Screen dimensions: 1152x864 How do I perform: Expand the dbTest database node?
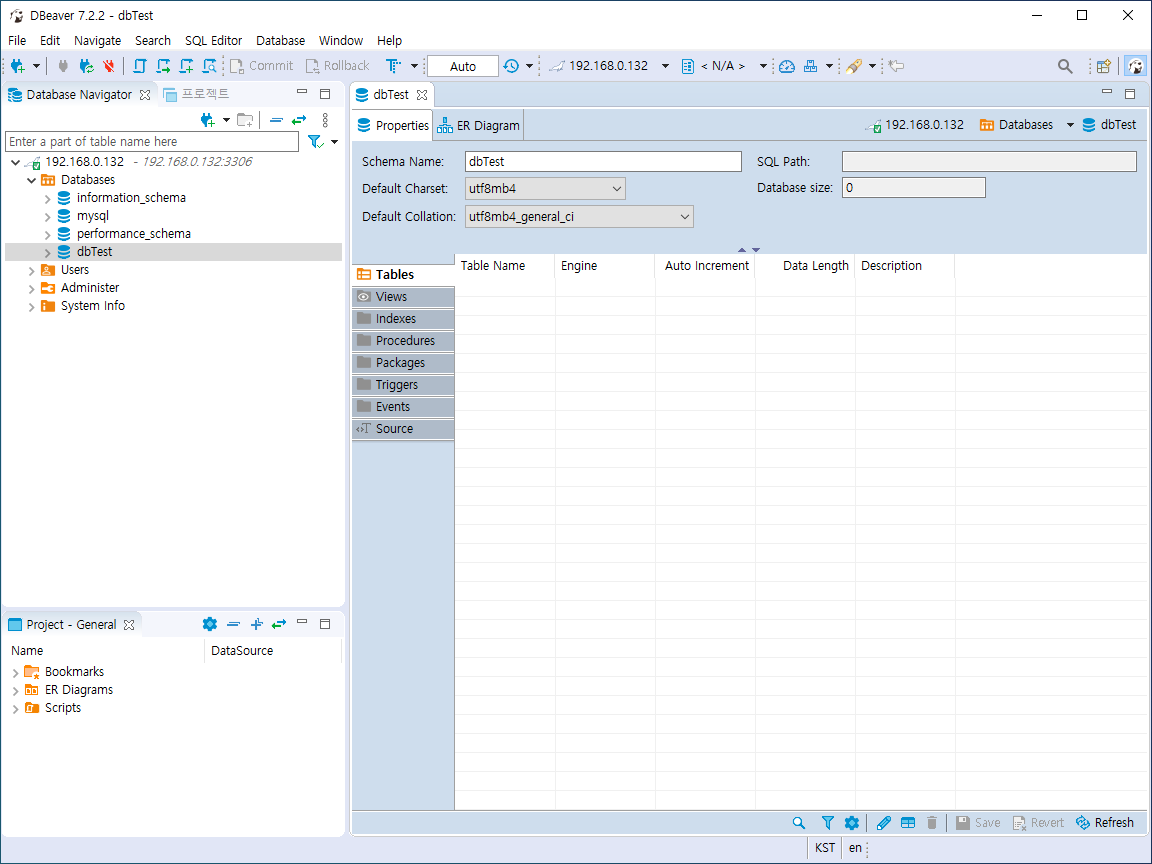pyautogui.click(x=48, y=253)
